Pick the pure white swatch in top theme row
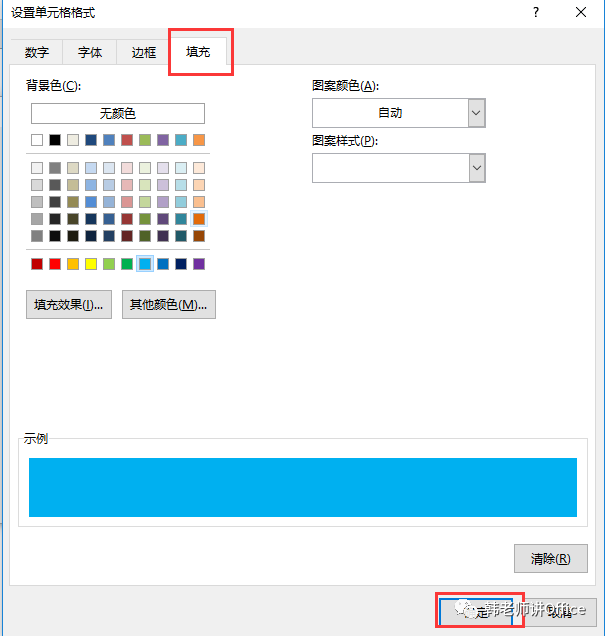Image resolution: width=605 pixels, height=636 pixels. [x=37, y=140]
